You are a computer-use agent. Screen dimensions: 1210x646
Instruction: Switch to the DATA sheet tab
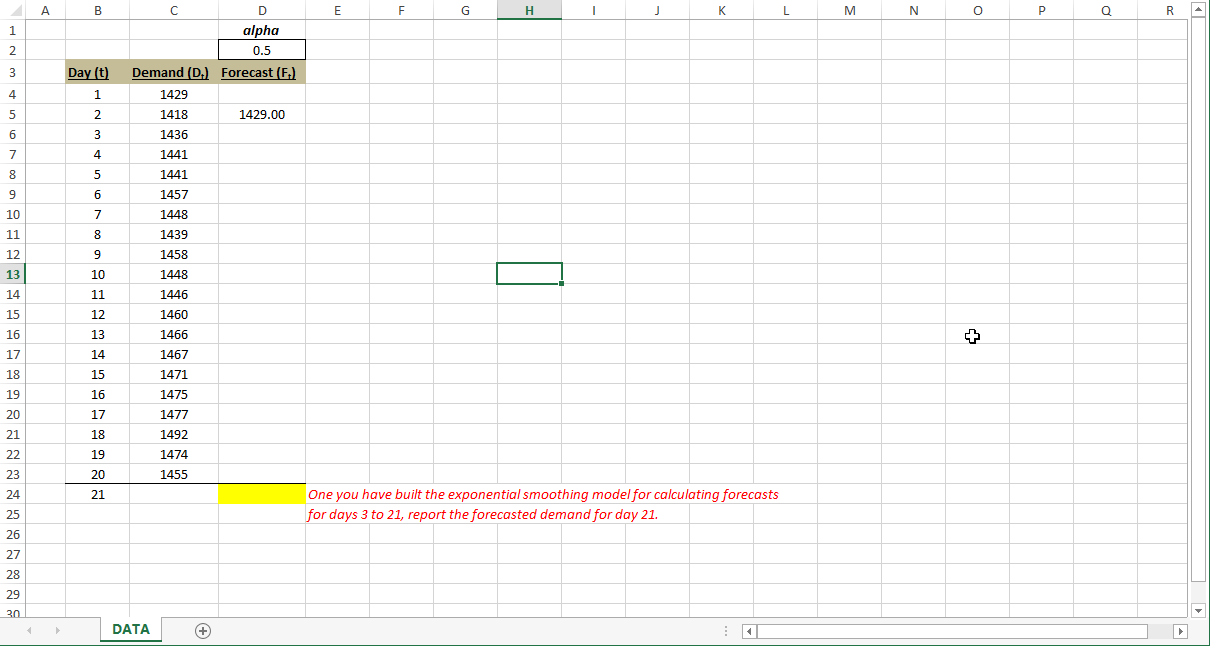click(x=130, y=630)
